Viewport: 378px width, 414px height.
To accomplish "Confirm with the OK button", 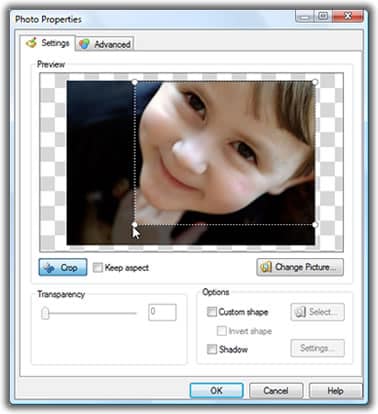I will [x=217, y=390].
